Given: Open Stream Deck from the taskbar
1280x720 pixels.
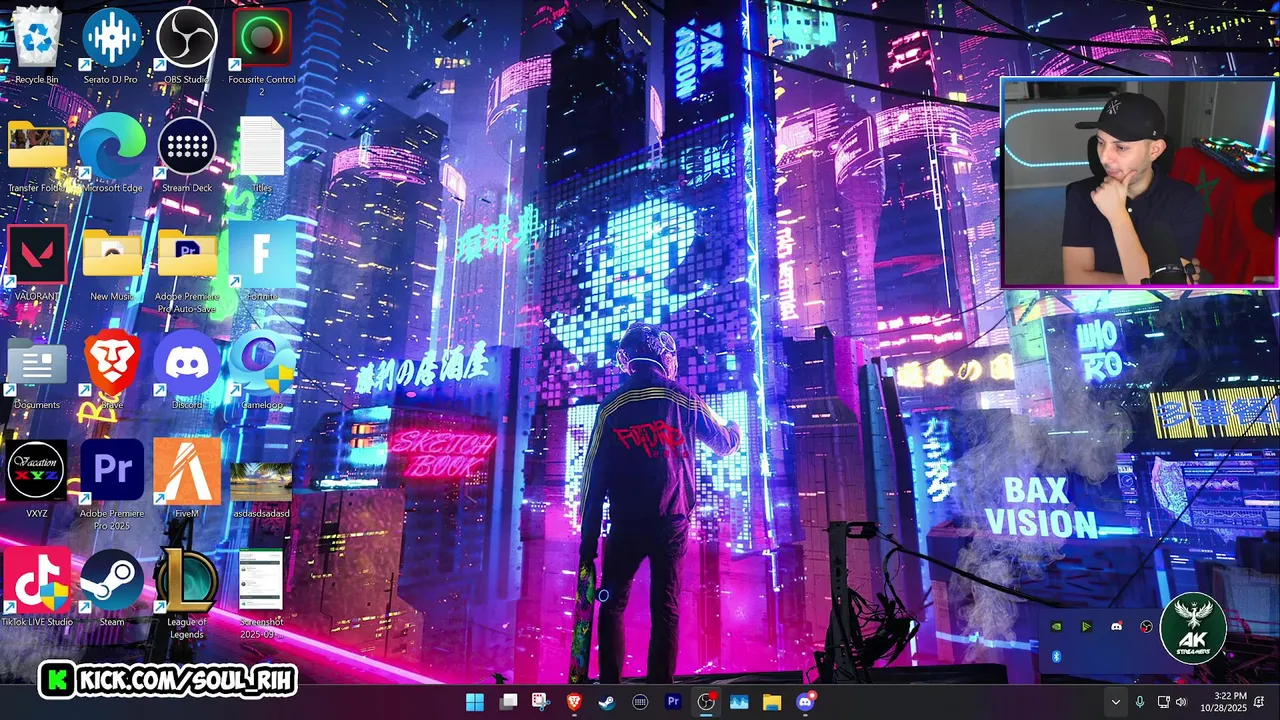Looking at the screenshot, I should tap(640, 702).
